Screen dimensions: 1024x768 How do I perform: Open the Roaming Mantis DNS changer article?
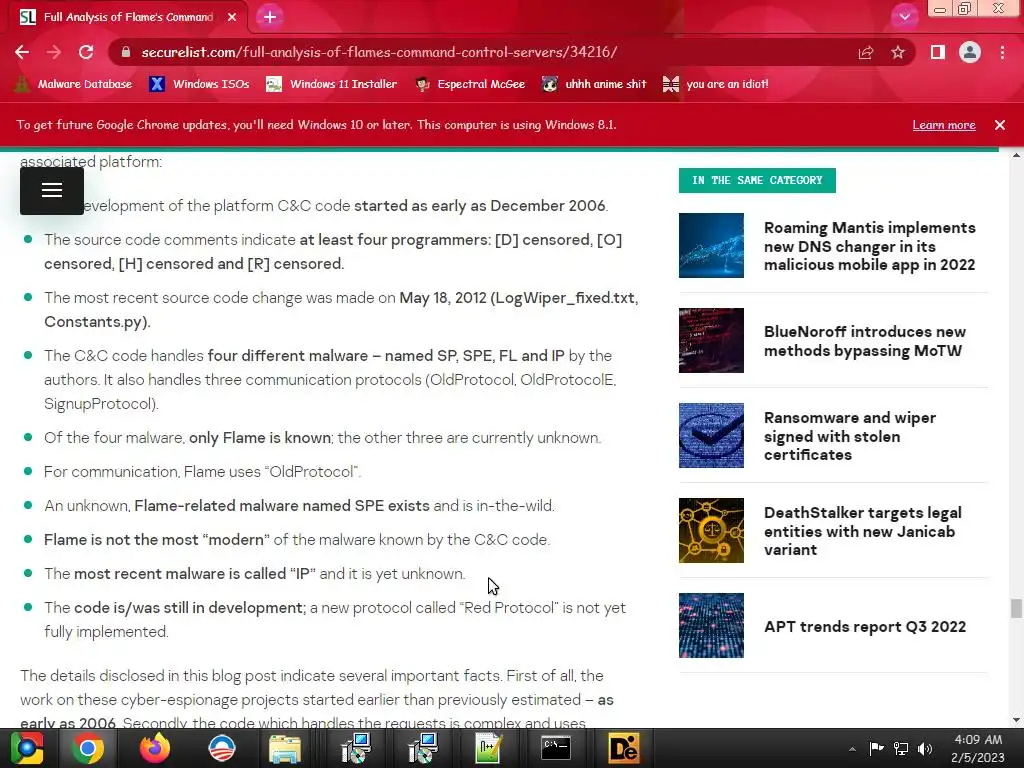click(x=869, y=246)
